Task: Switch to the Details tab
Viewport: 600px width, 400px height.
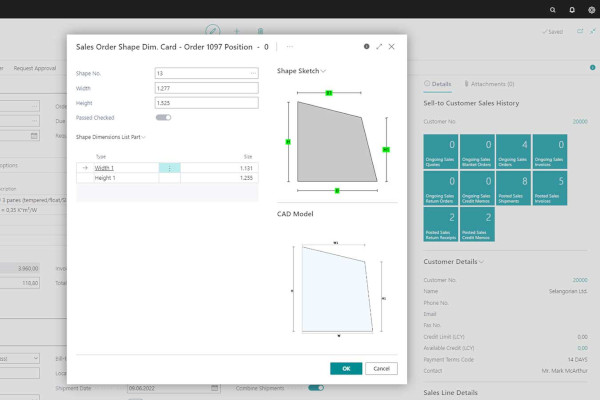Action: click(438, 84)
